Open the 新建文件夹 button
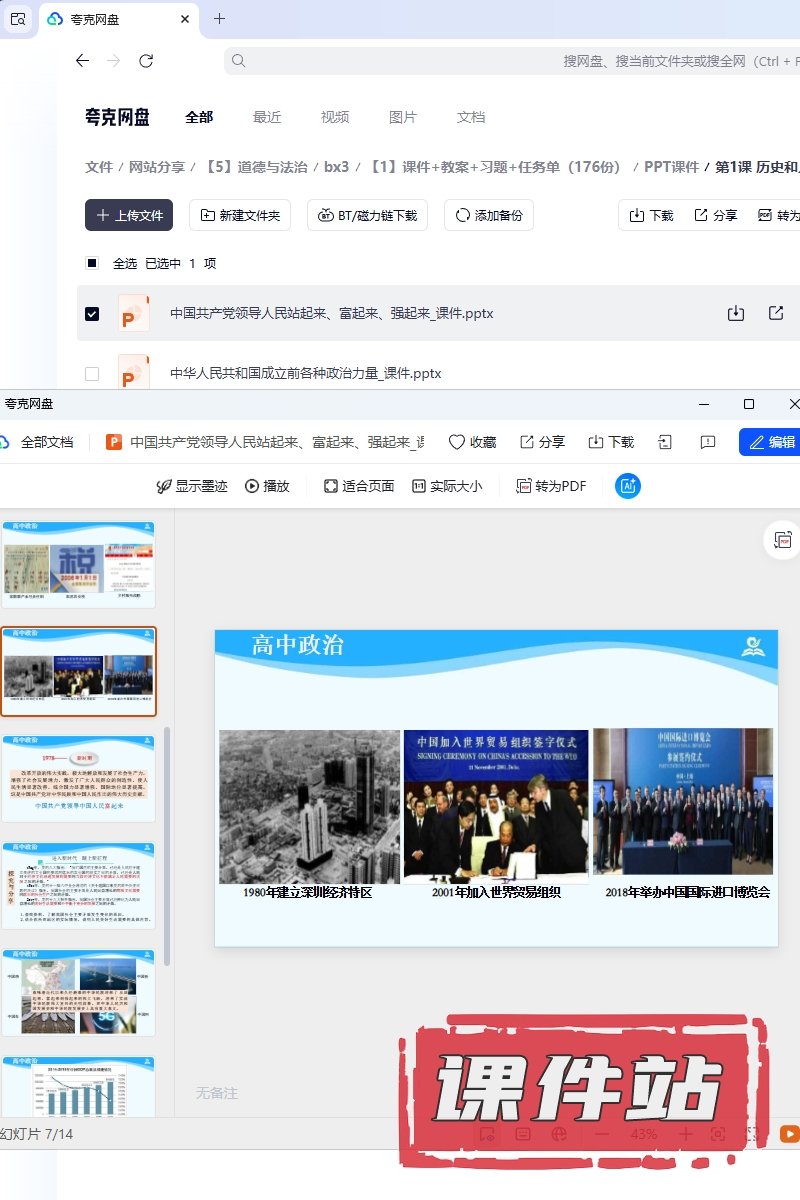Screen dimensions: 800x1200 [x=241, y=215]
